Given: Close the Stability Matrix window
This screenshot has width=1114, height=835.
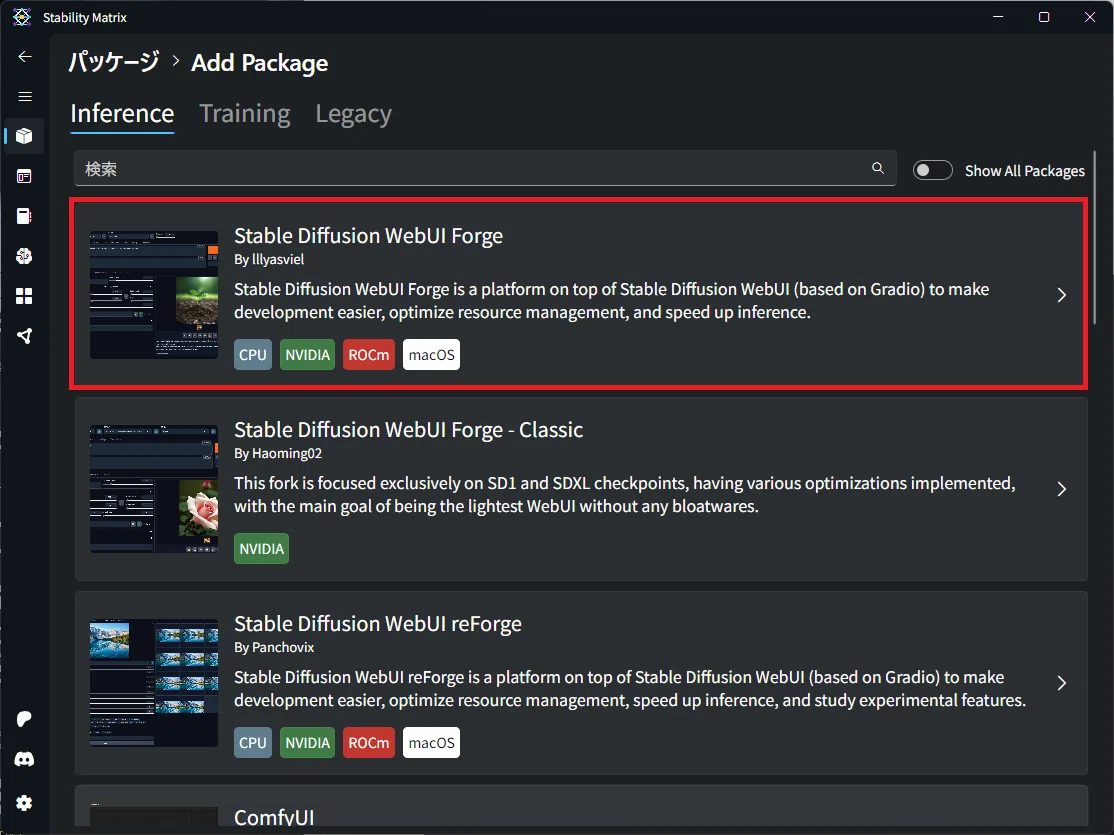Looking at the screenshot, I should 1090,16.
